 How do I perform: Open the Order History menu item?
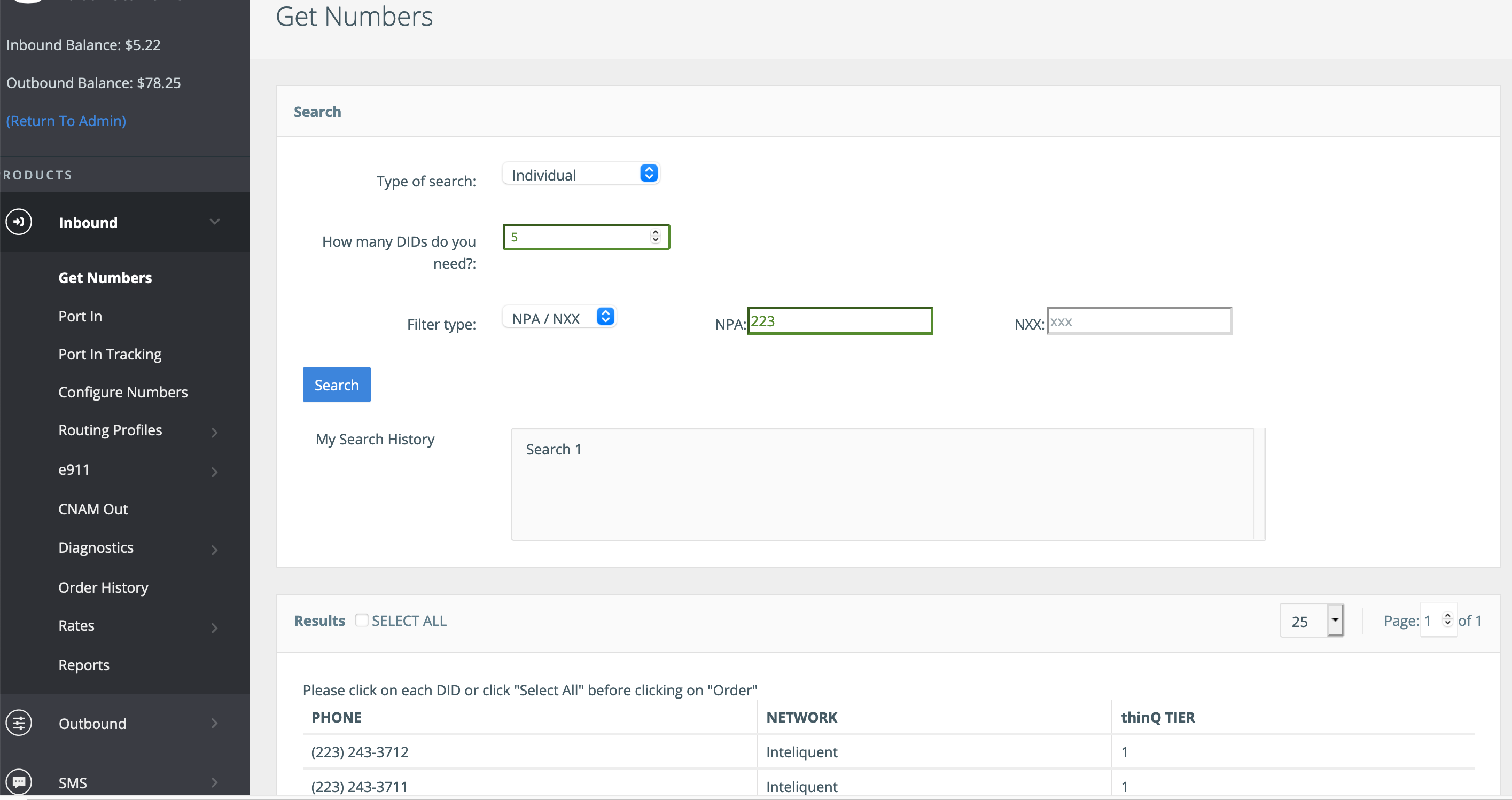[x=103, y=587]
